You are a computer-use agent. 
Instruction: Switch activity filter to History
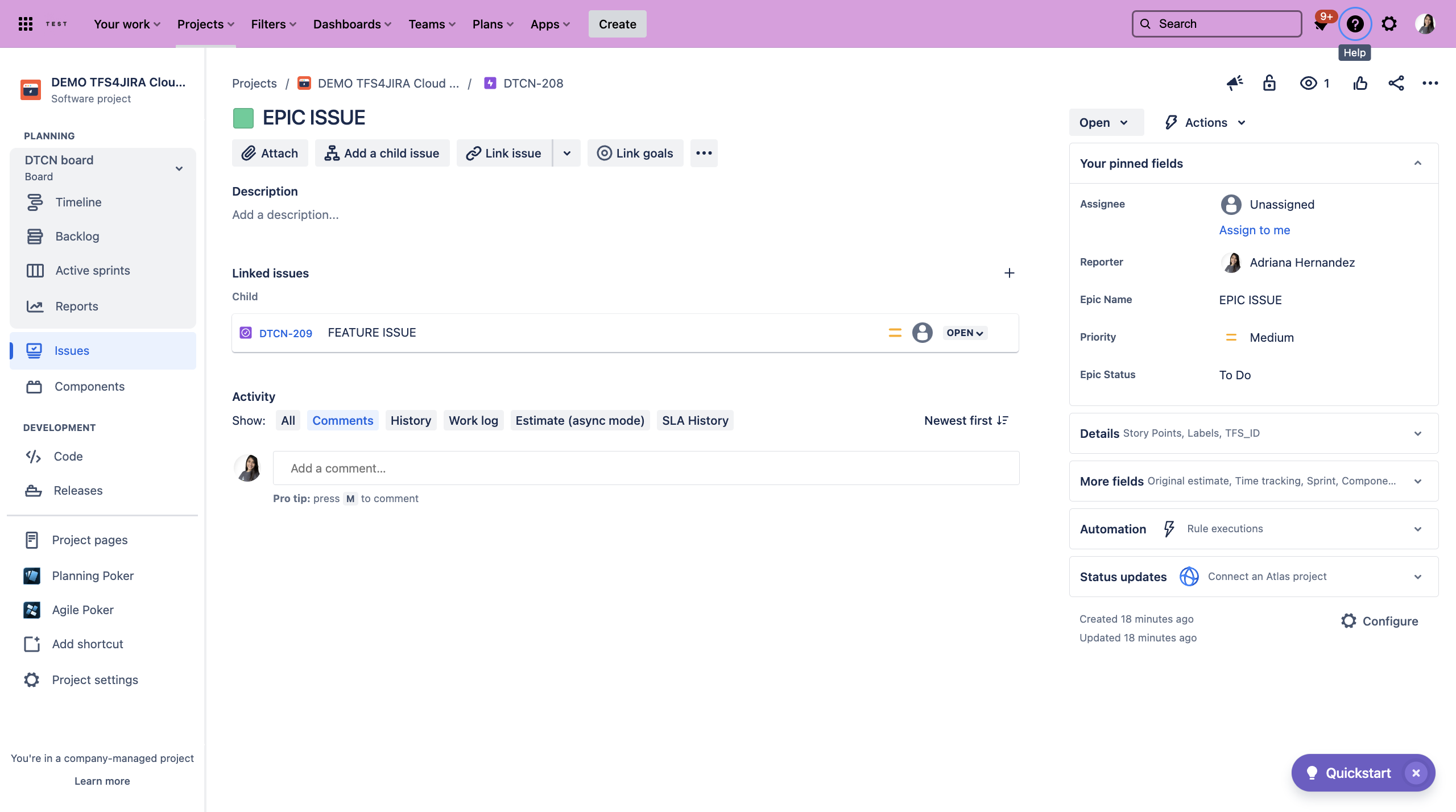(x=411, y=420)
